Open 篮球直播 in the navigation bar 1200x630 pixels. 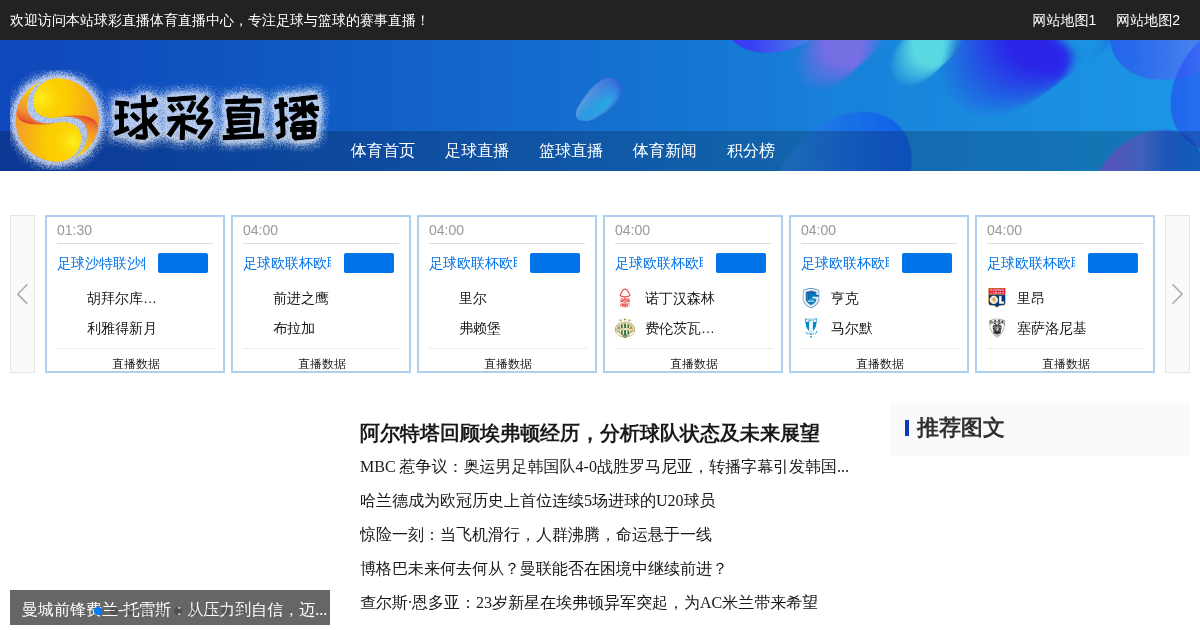(571, 151)
